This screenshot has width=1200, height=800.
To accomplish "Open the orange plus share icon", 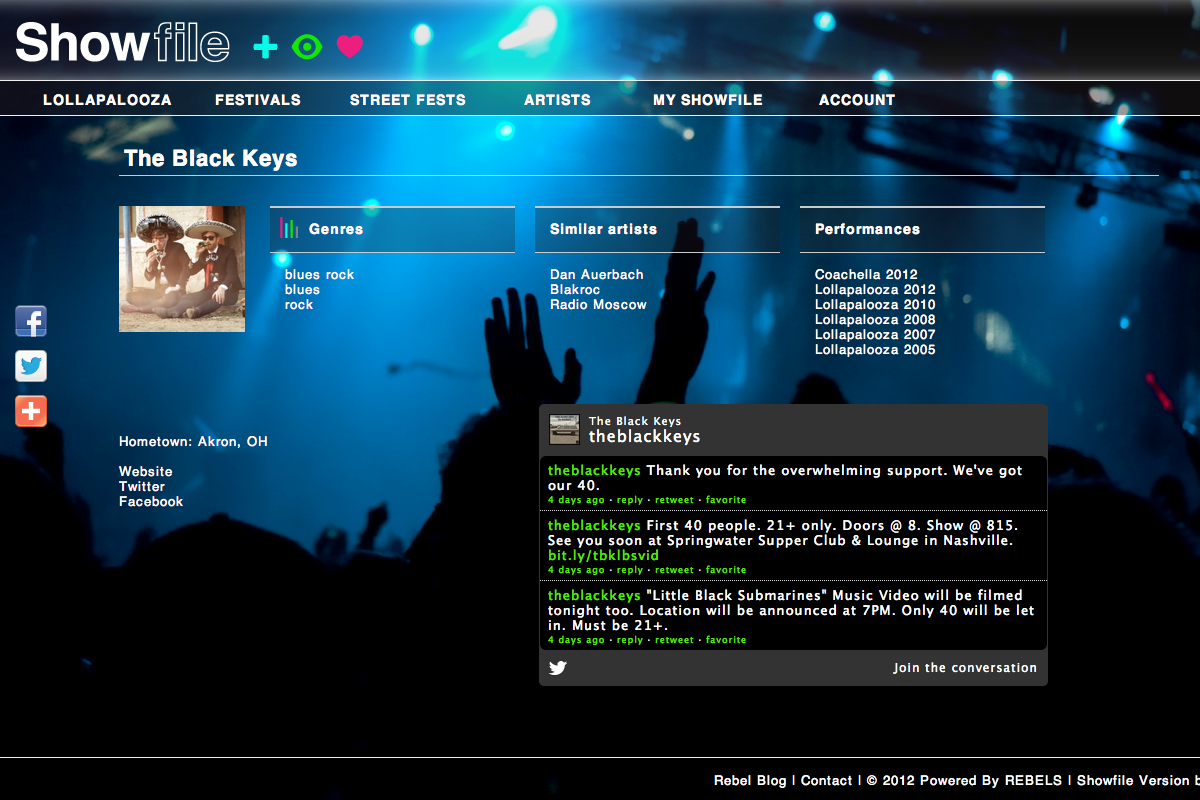I will click(x=31, y=410).
